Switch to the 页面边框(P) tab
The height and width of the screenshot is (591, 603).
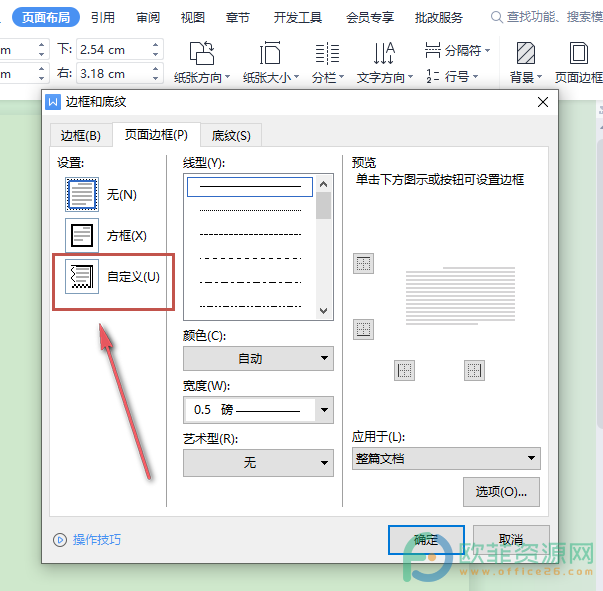click(x=157, y=135)
